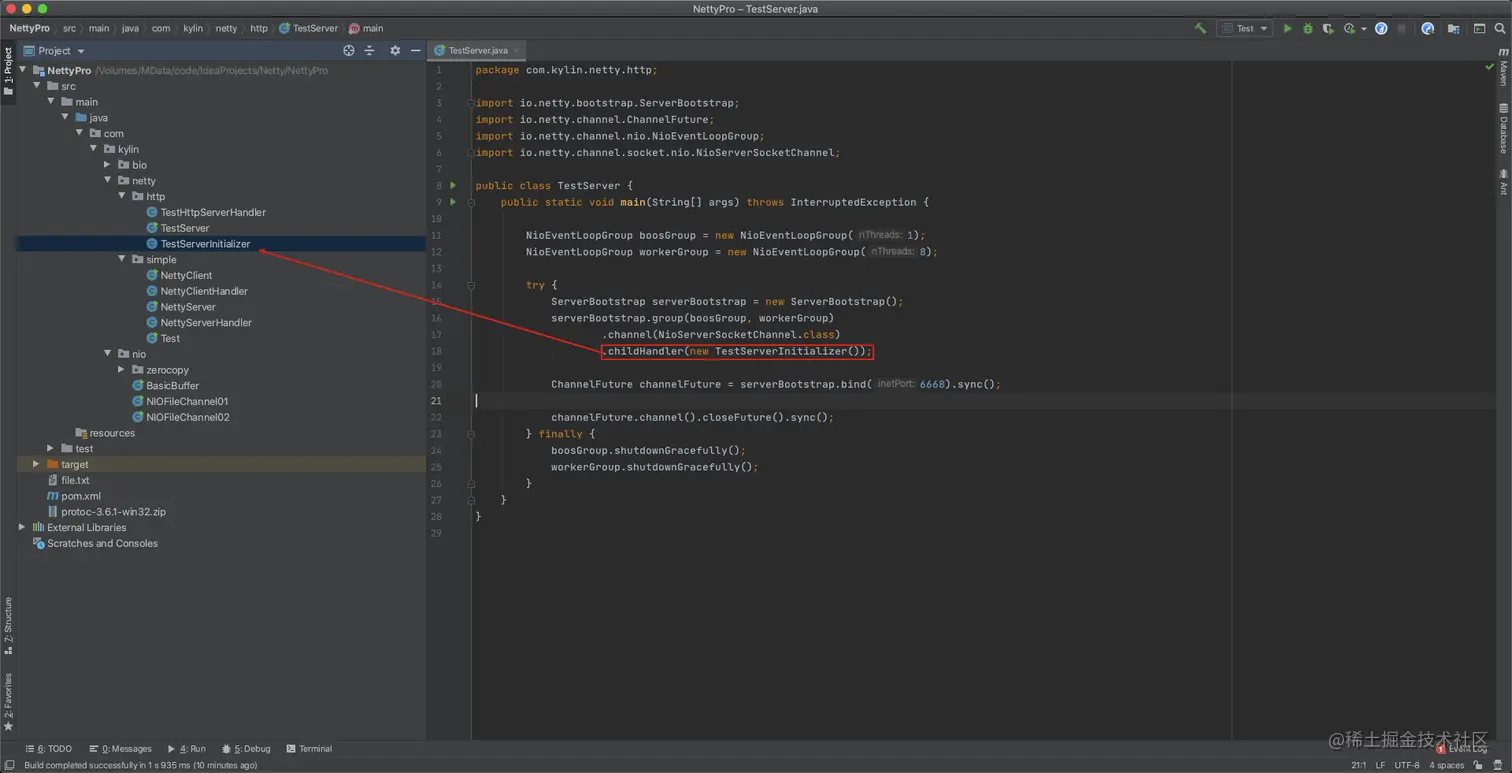The image size is (1512, 773).
Task: Start debugging with the green bug icon
Action: pos(1308,28)
